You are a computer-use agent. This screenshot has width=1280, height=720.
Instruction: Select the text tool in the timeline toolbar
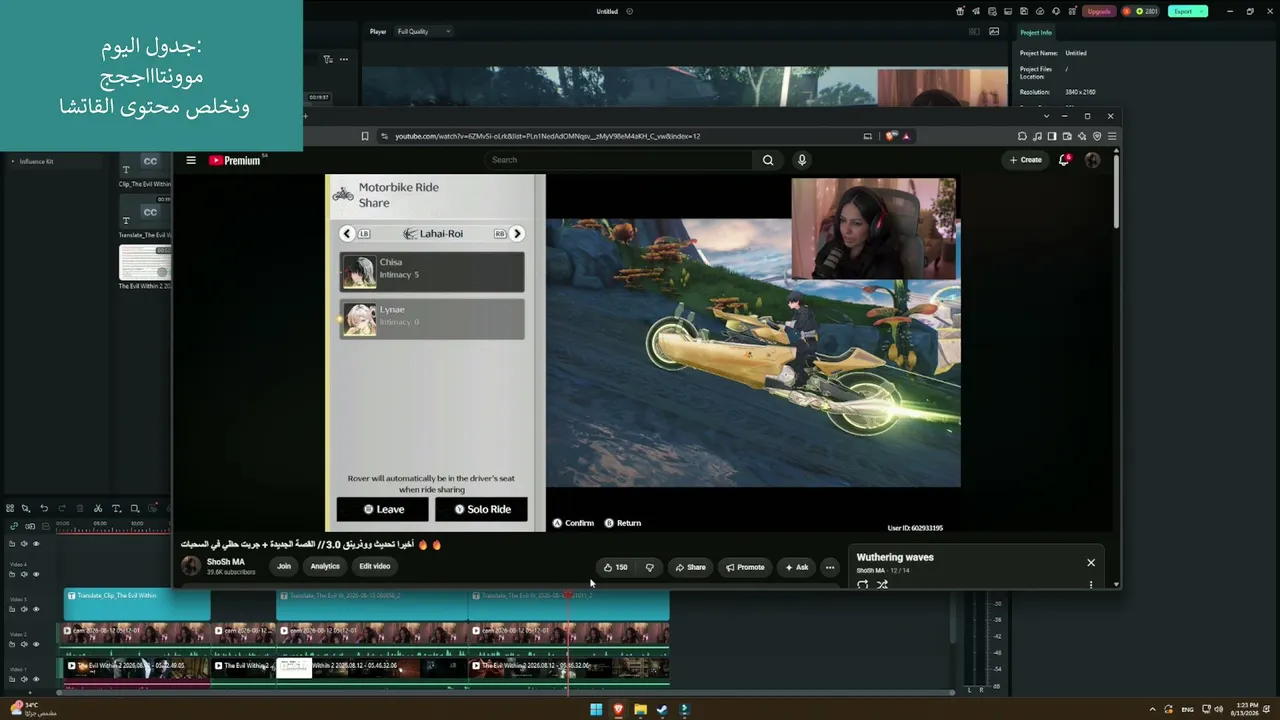116,508
